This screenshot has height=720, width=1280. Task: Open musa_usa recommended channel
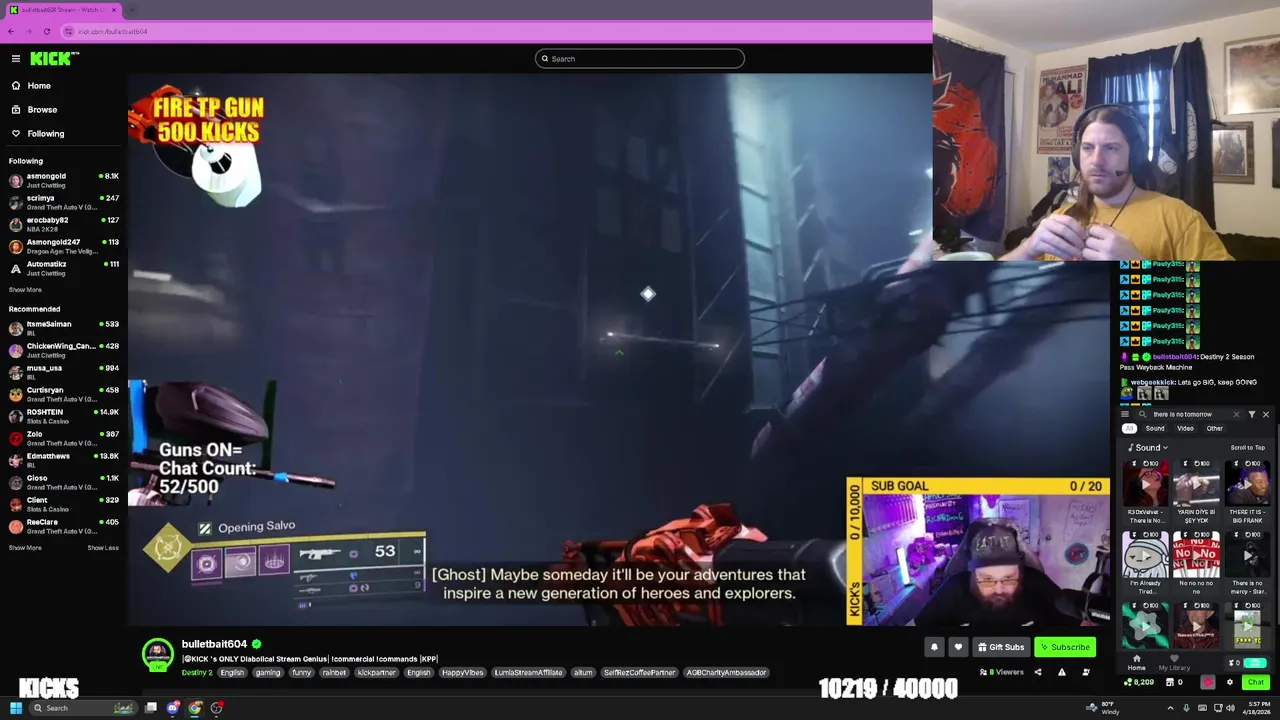point(64,372)
